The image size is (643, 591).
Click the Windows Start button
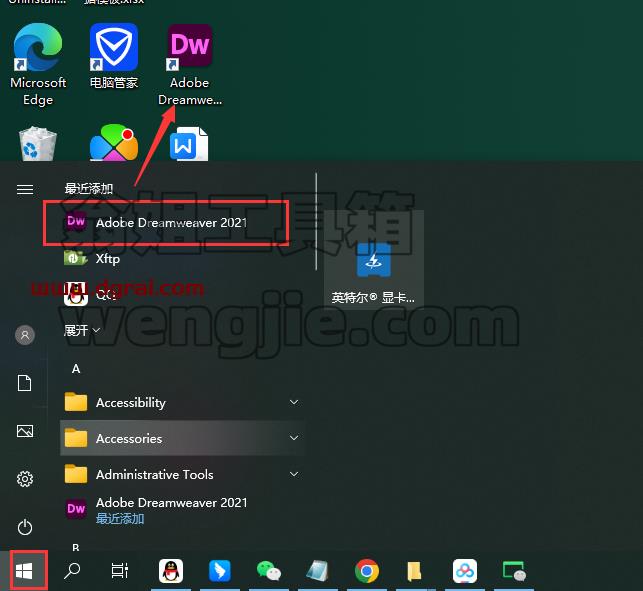click(25, 571)
